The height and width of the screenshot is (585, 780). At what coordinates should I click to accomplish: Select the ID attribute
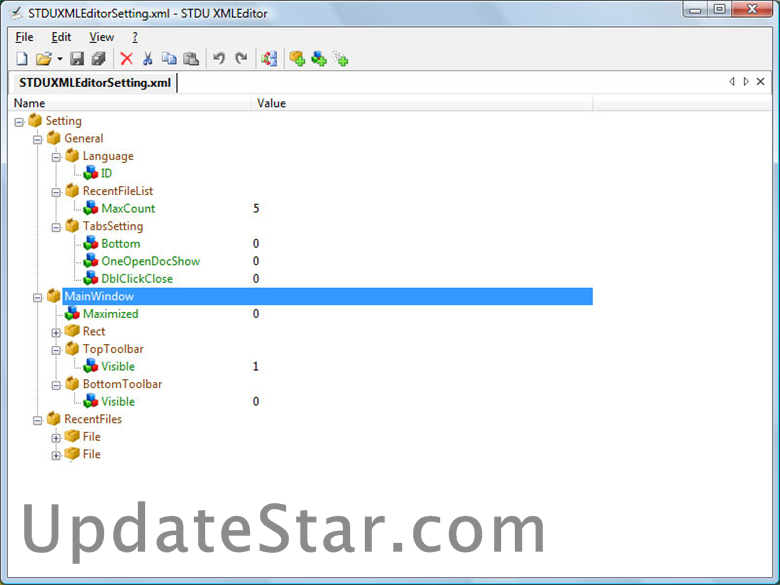click(x=106, y=174)
